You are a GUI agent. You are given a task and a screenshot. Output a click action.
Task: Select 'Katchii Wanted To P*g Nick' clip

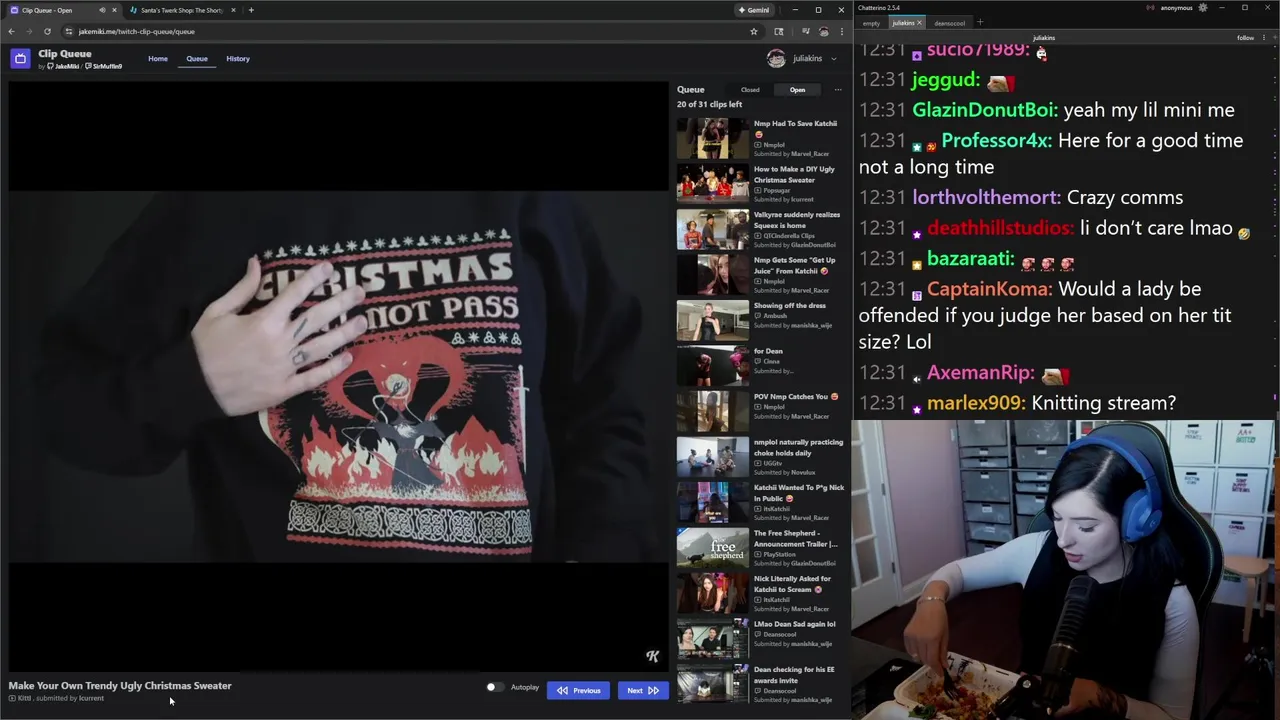[x=762, y=503]
